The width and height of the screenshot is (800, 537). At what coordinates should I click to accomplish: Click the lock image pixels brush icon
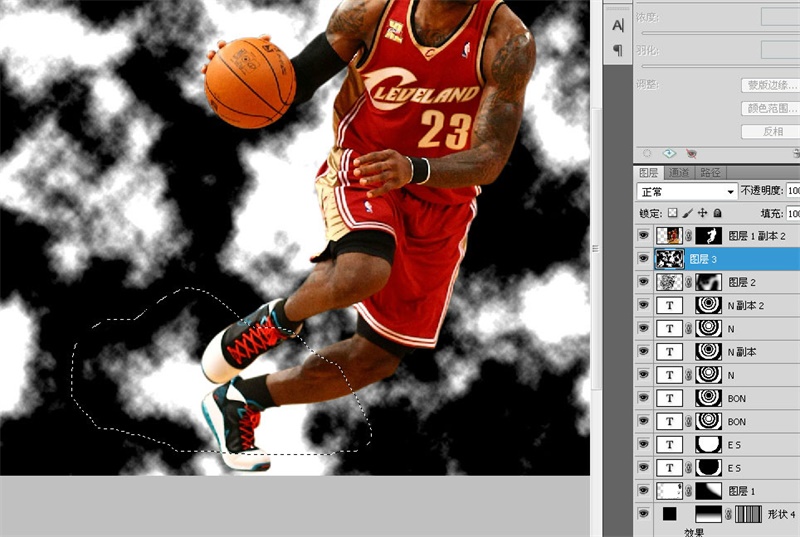[688, 213]
